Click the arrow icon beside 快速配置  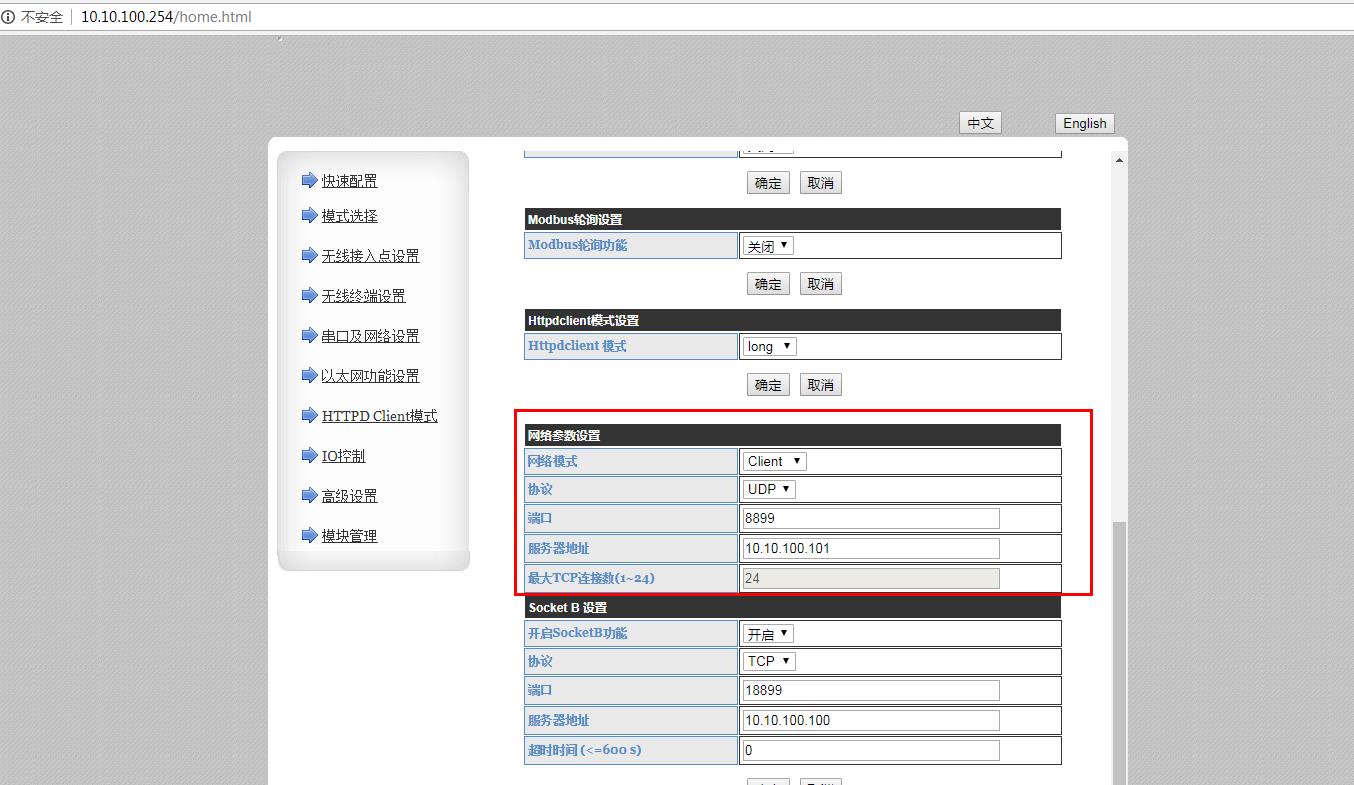point(309,181)
